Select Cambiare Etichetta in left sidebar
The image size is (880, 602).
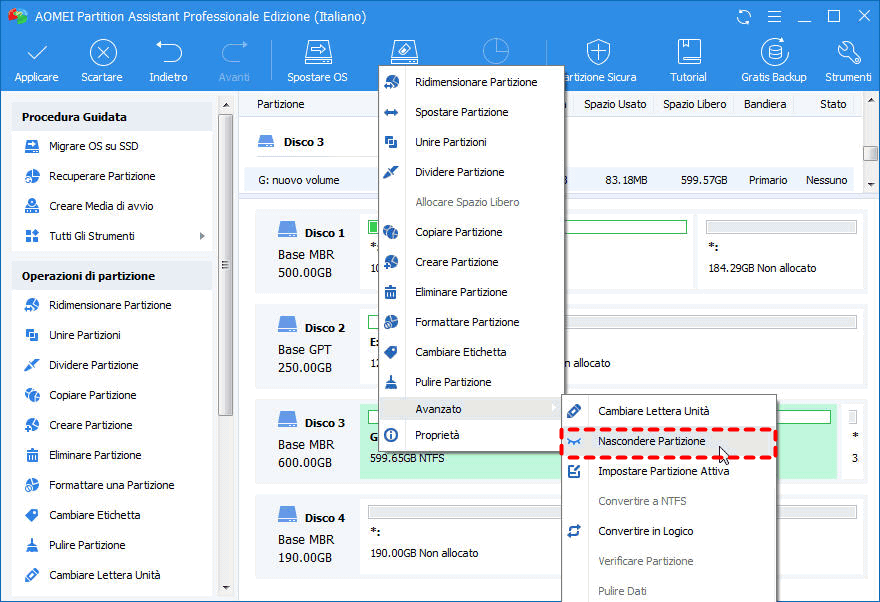tap(94, 515)
